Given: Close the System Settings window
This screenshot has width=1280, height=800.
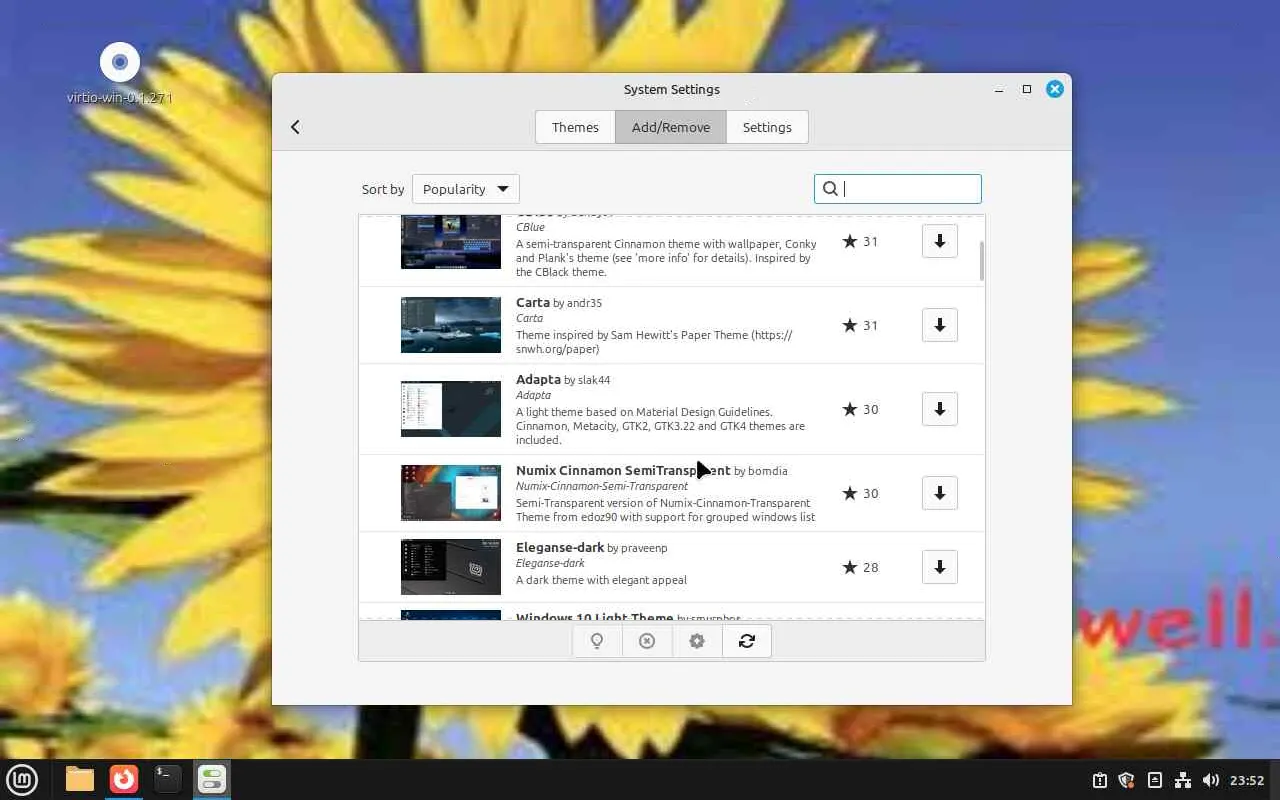Looking at the screenshot, I should click(1055, 89).
